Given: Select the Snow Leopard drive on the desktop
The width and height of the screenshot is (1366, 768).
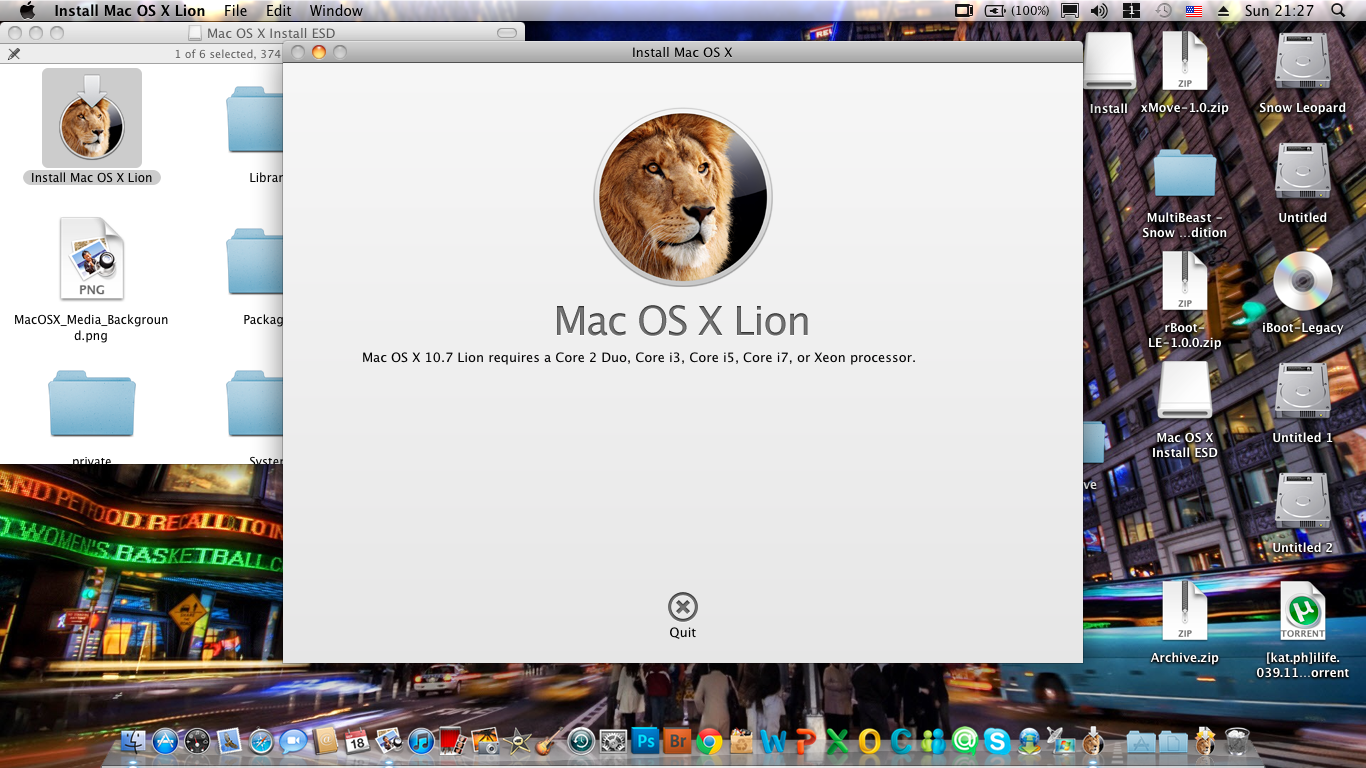Looking at the screenshot, I should click(x=1303, y=74).
